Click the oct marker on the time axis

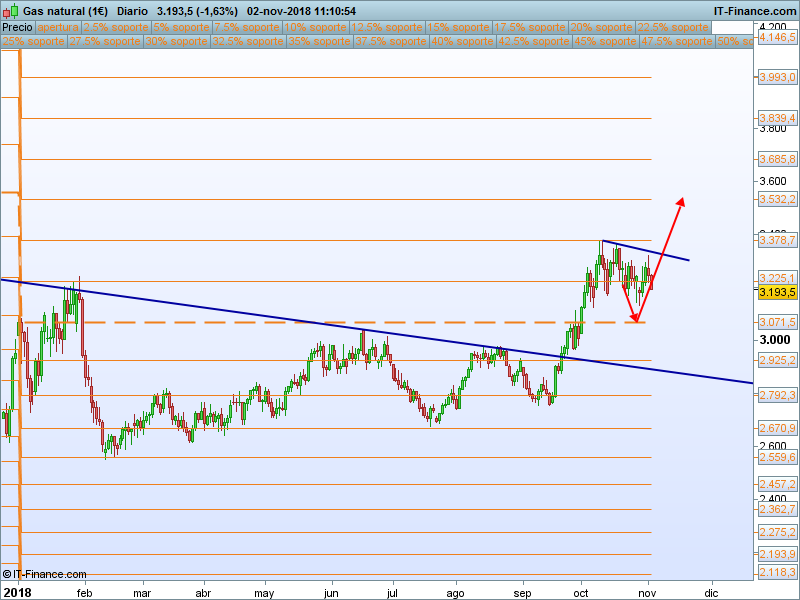581,592
